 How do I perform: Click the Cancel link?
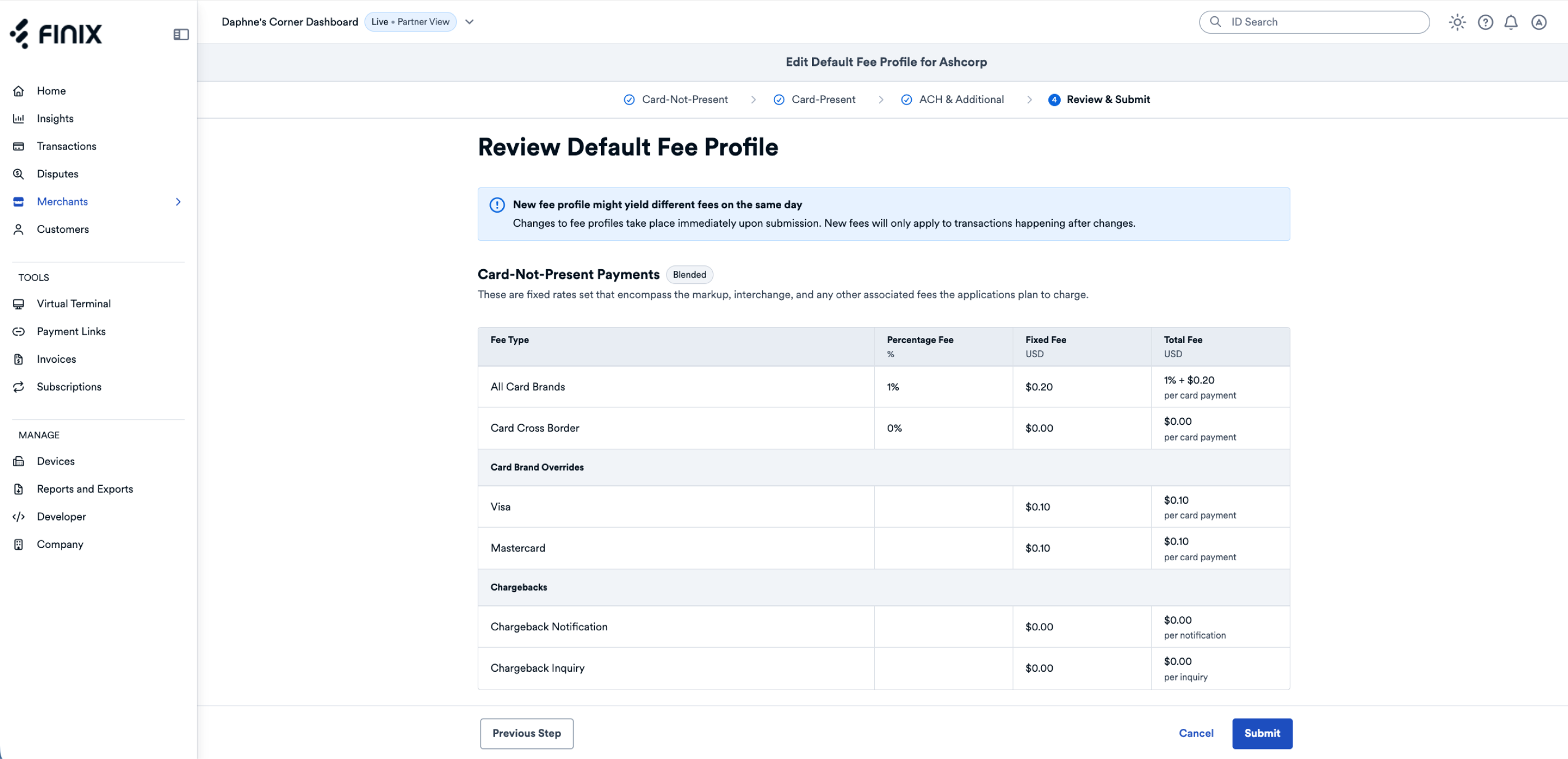pos(1196,733)
